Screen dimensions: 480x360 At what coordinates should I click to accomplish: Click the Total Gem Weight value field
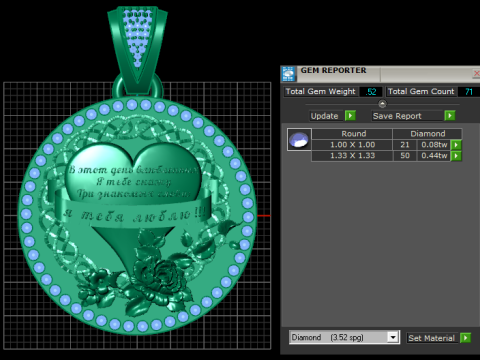(371, 92)
